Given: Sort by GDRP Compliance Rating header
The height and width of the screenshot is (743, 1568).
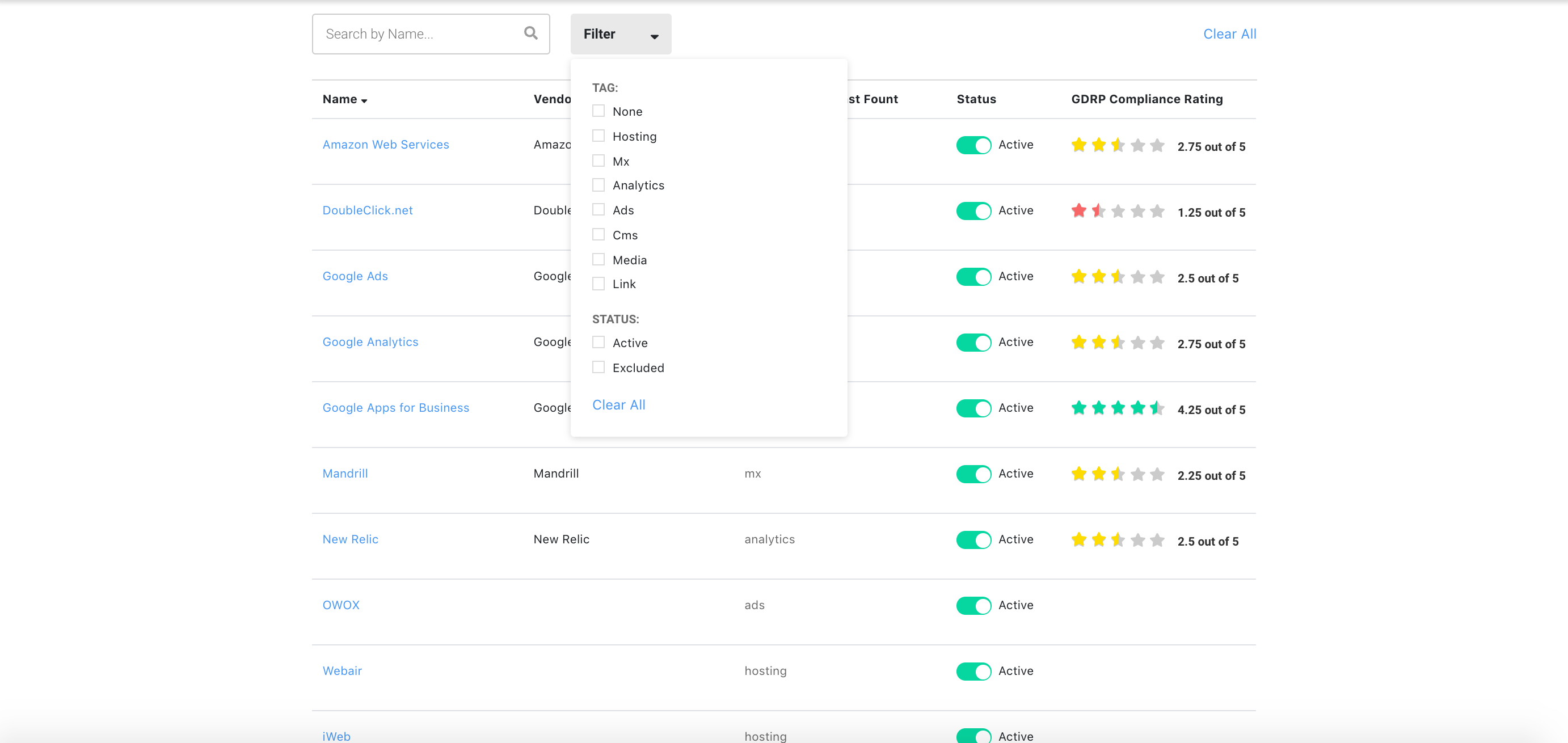Looking at the screenshot, I should 1146,99.
